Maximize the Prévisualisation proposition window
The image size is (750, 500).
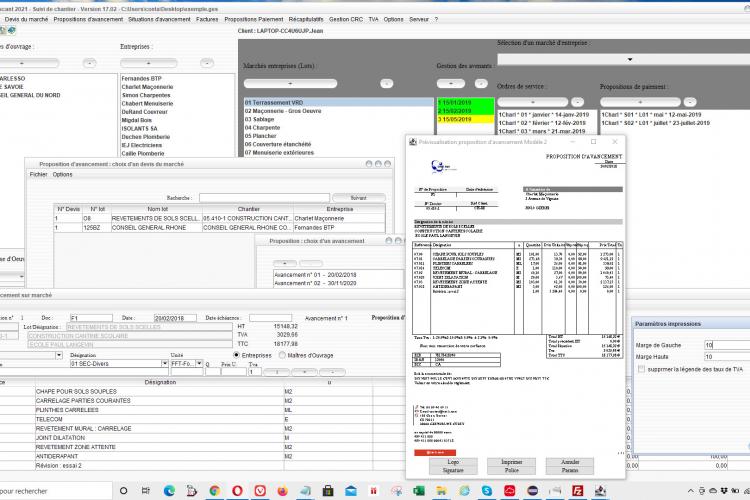click(594, 142)
